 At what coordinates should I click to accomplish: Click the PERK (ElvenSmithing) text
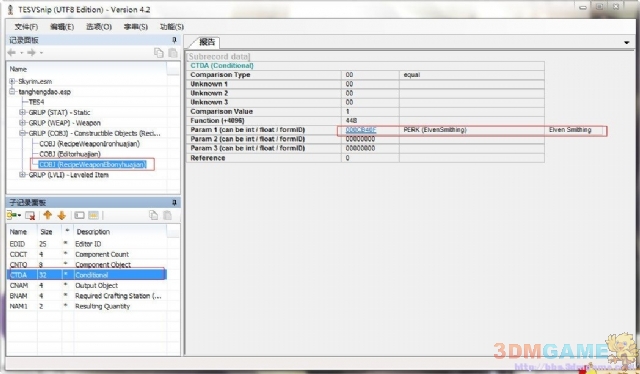[x=435, y=130]
